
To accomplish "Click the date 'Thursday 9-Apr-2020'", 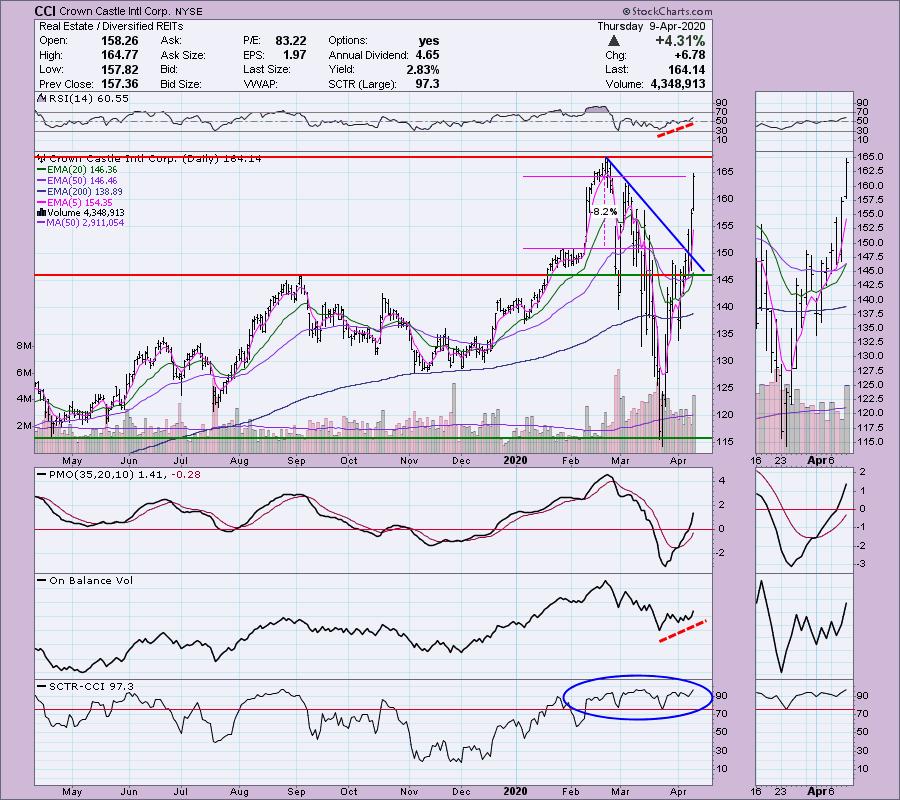I will pos(651,26).
